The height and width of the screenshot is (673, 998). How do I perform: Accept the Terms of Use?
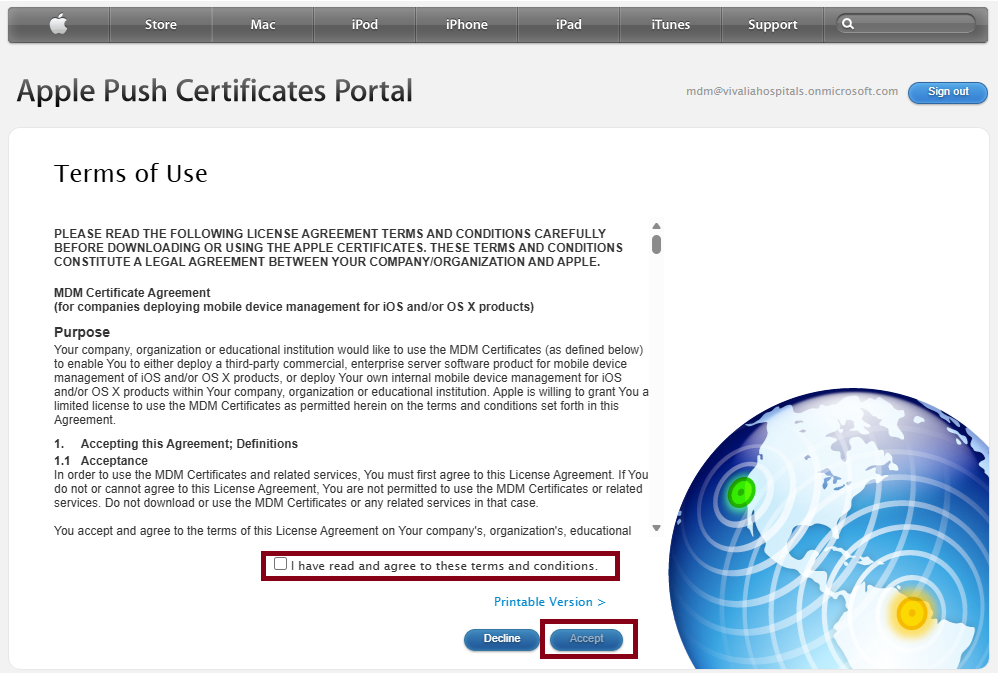[586, 639]
